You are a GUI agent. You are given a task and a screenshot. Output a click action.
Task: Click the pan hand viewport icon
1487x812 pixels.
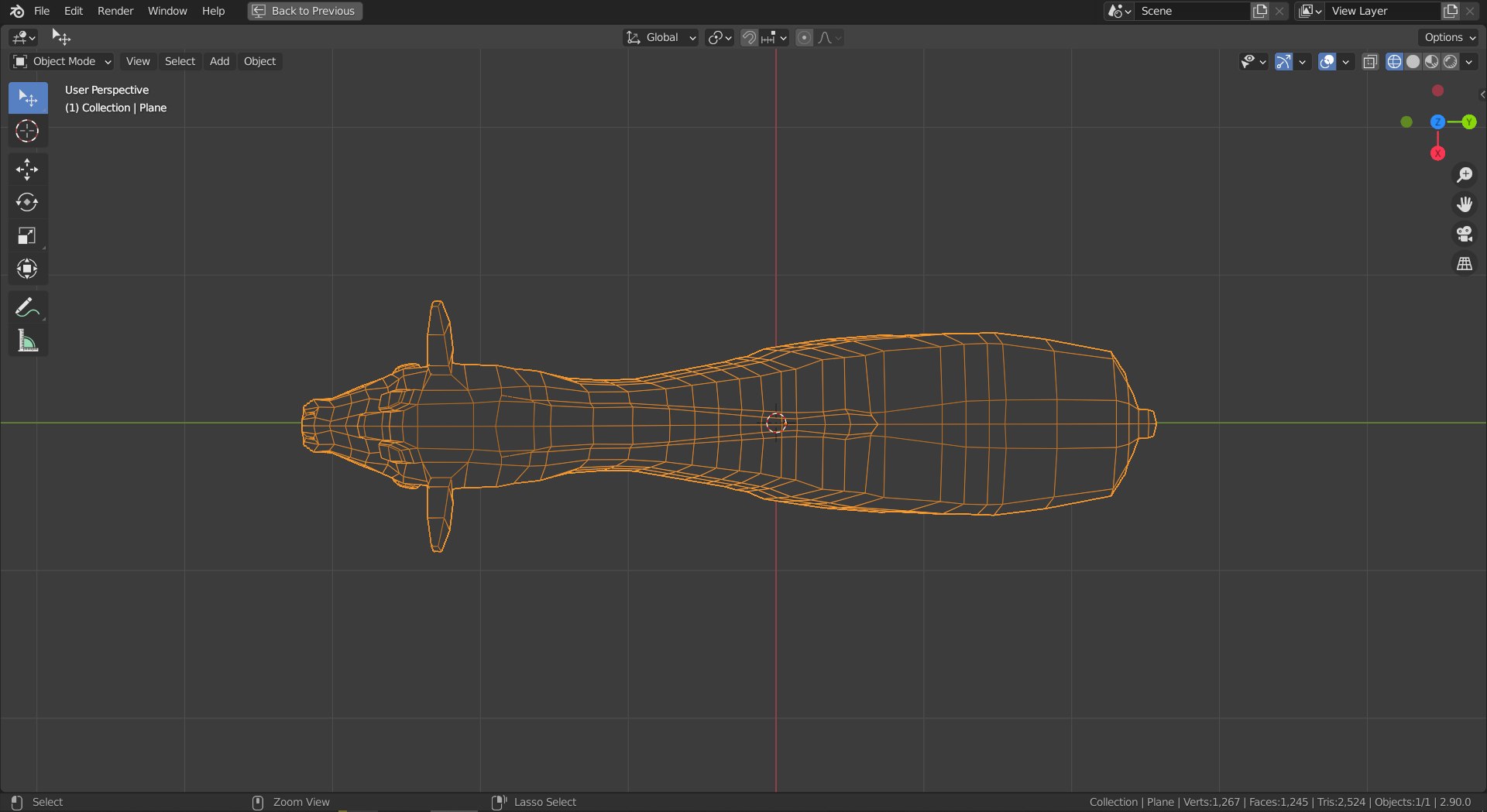pyautogui.click(x=1464, y=204)
